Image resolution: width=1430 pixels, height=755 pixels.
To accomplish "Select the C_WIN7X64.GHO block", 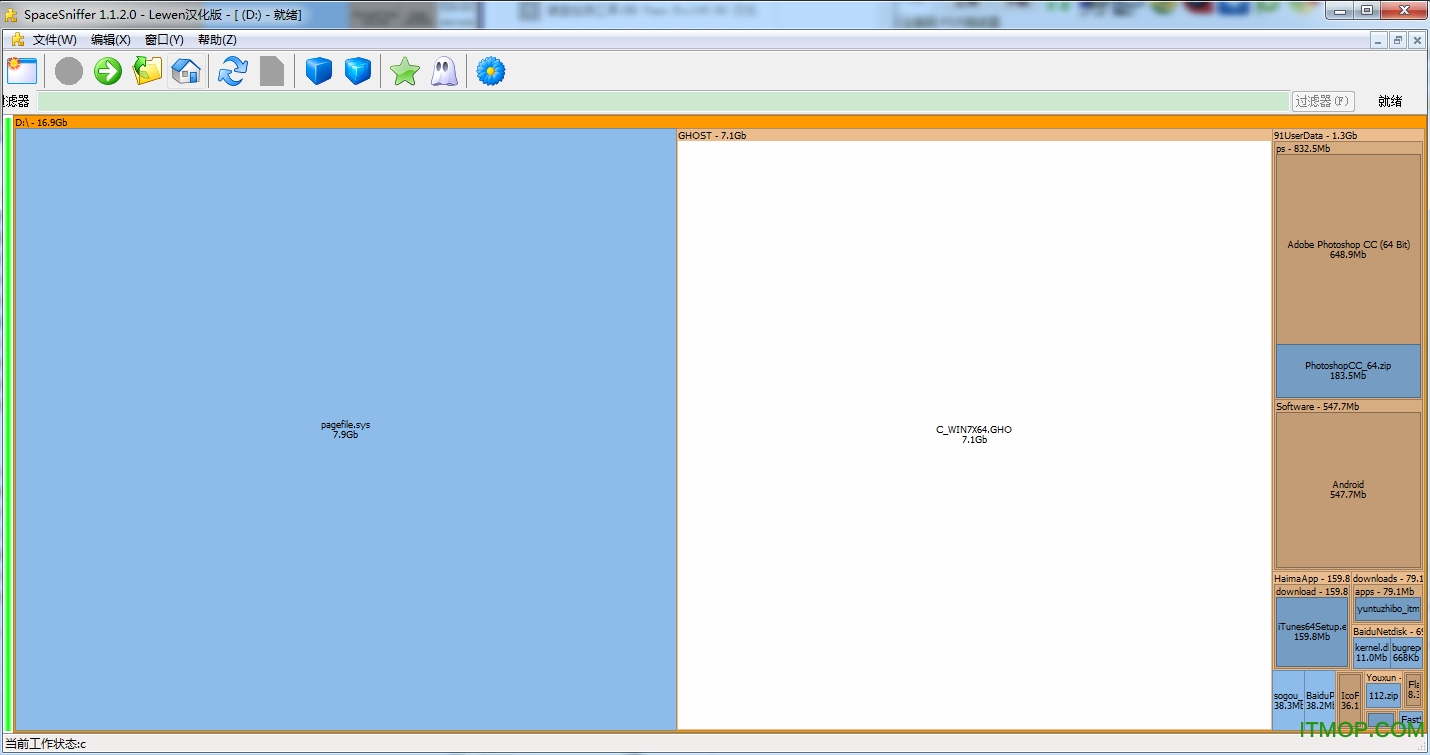I will coord(974,435).
